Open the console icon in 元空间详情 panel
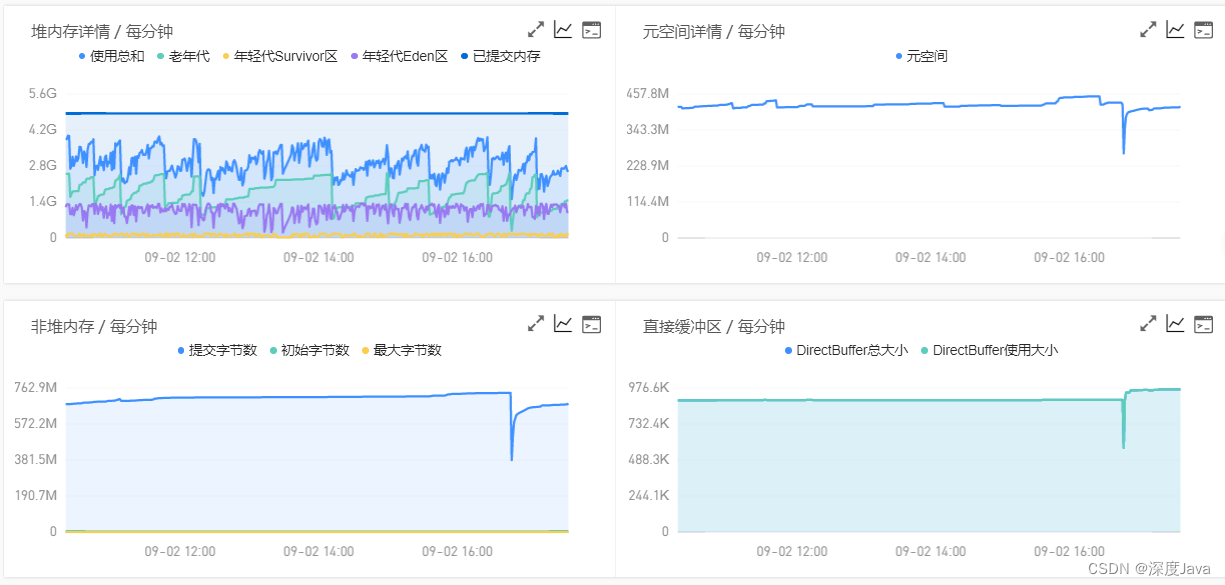 [1204, 30]
